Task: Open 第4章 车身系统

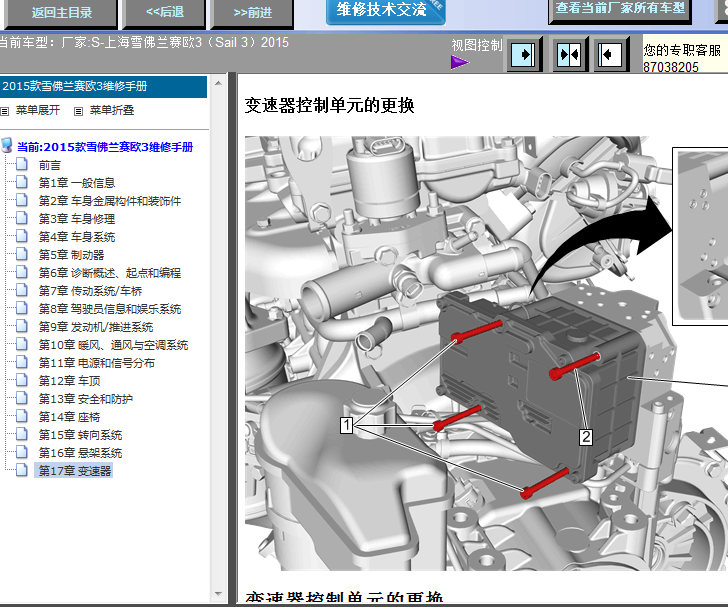Action: [x=77, y=237]
